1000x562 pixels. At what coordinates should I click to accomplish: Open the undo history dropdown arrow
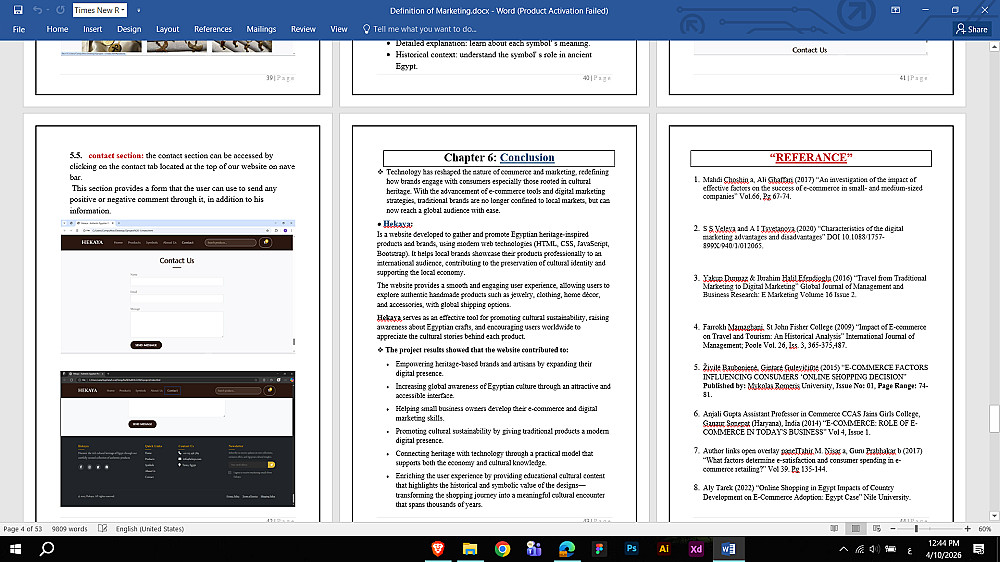(48, 10)
